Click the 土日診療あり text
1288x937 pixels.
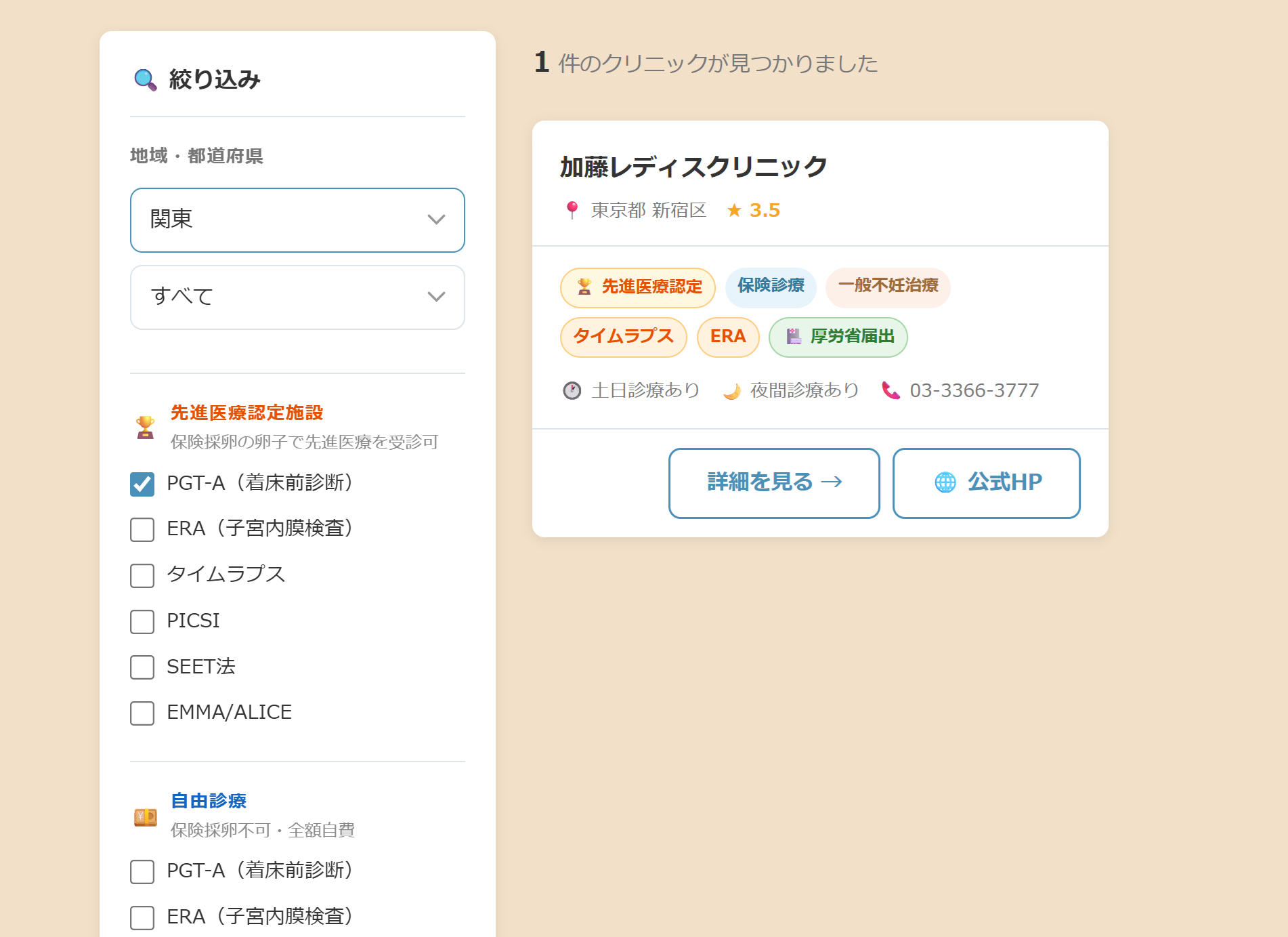(x=645, y=390)
